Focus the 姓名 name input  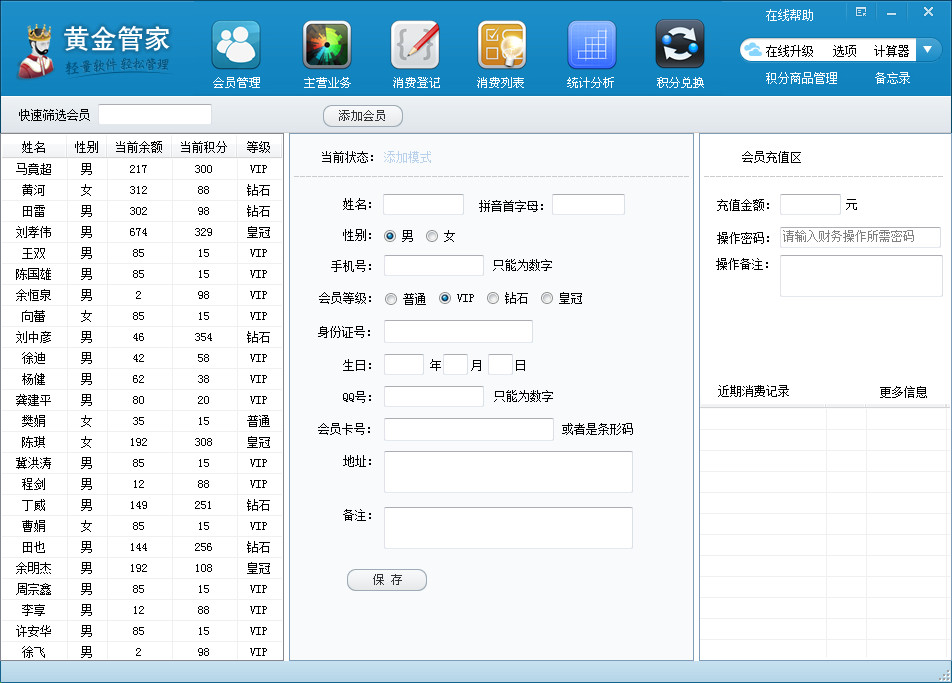tap(423, 205)
